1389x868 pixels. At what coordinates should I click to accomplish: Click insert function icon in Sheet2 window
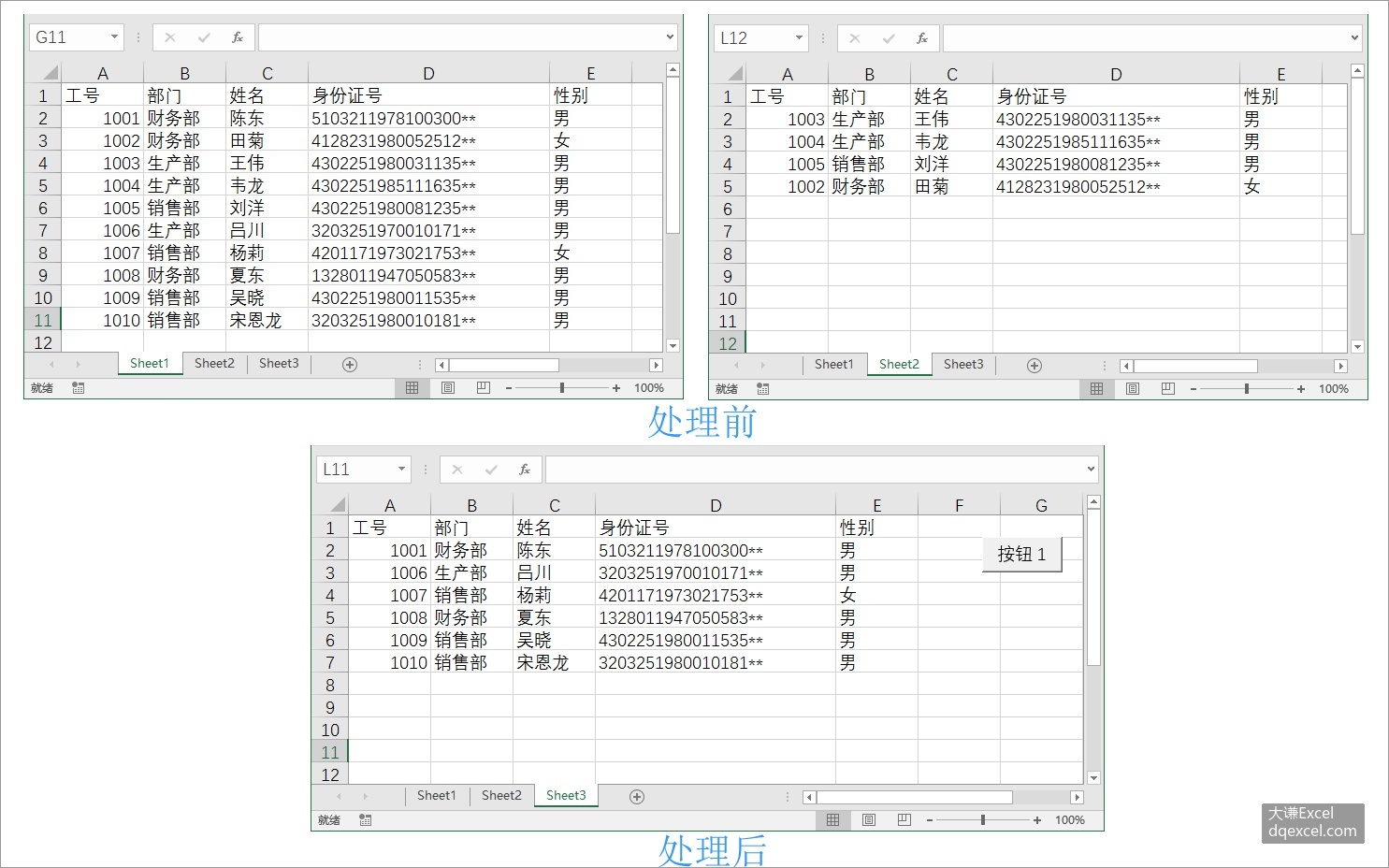922,38
